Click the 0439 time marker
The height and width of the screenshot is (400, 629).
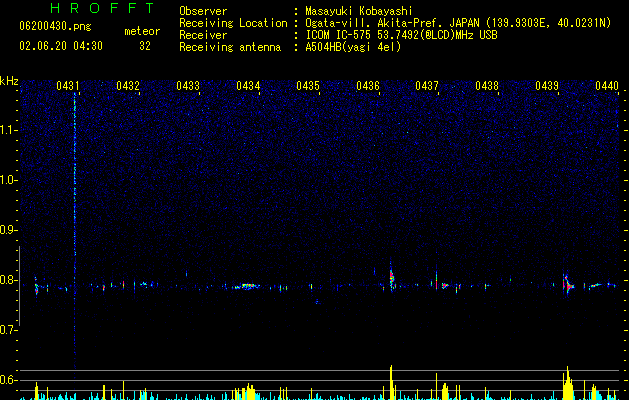[547, 86]
